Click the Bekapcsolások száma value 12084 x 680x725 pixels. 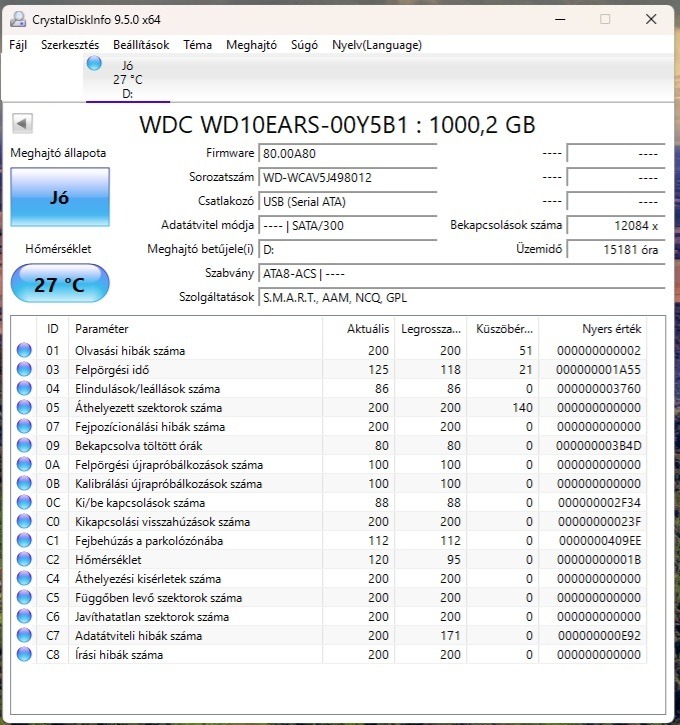point(616,226)
